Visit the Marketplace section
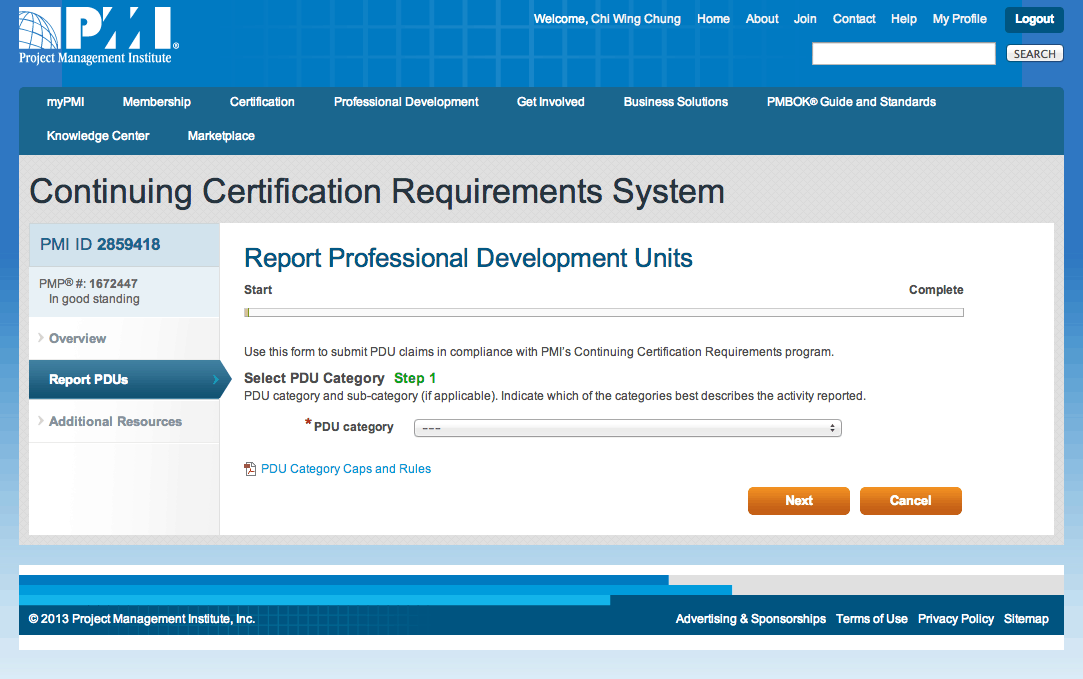Screen dimensions: 1083x679 (x=220, y=135)
